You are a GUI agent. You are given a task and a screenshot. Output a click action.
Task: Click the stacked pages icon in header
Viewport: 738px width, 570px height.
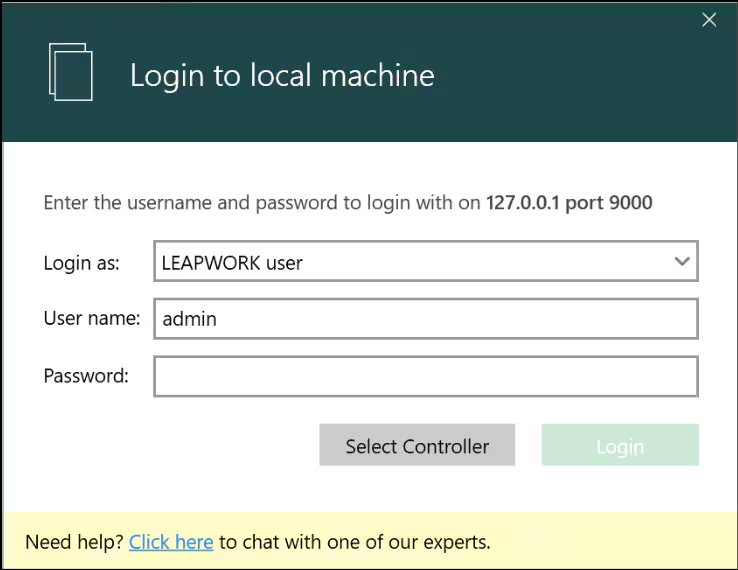(70, 72)
